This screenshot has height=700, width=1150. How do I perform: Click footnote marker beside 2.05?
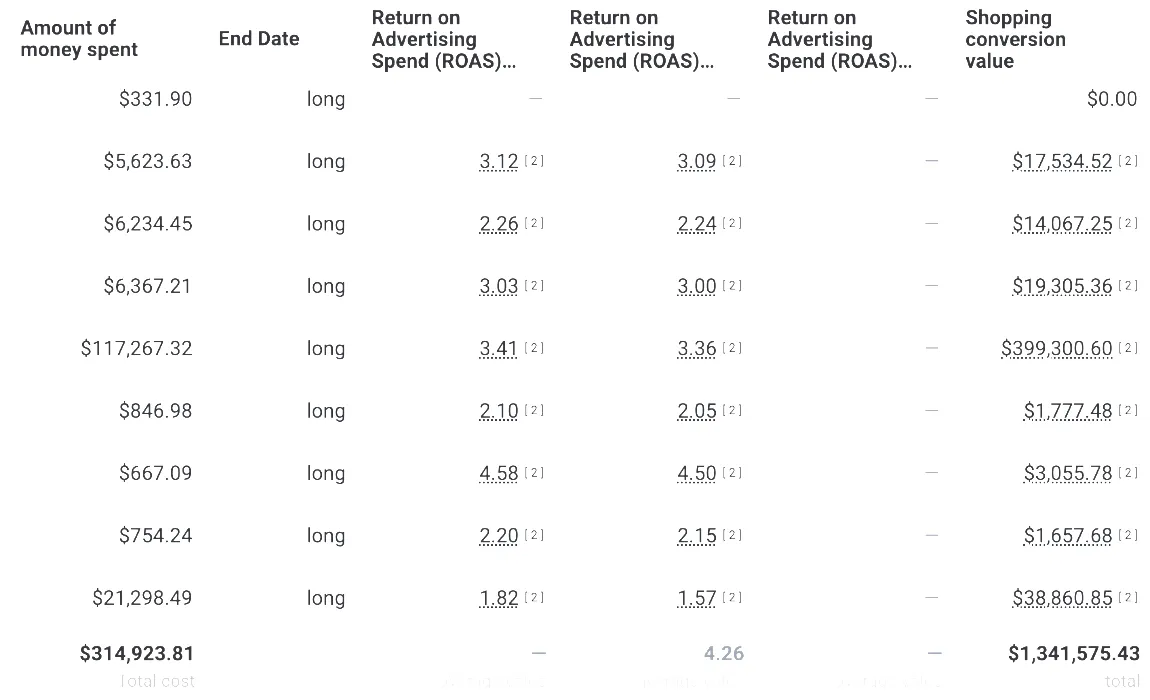[x=732, y=410]
